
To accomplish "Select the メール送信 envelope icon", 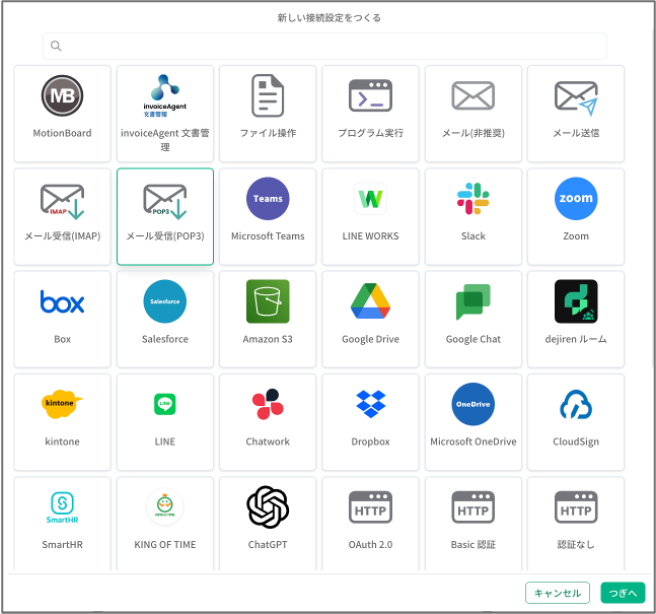I will click(x=576, y=96).
